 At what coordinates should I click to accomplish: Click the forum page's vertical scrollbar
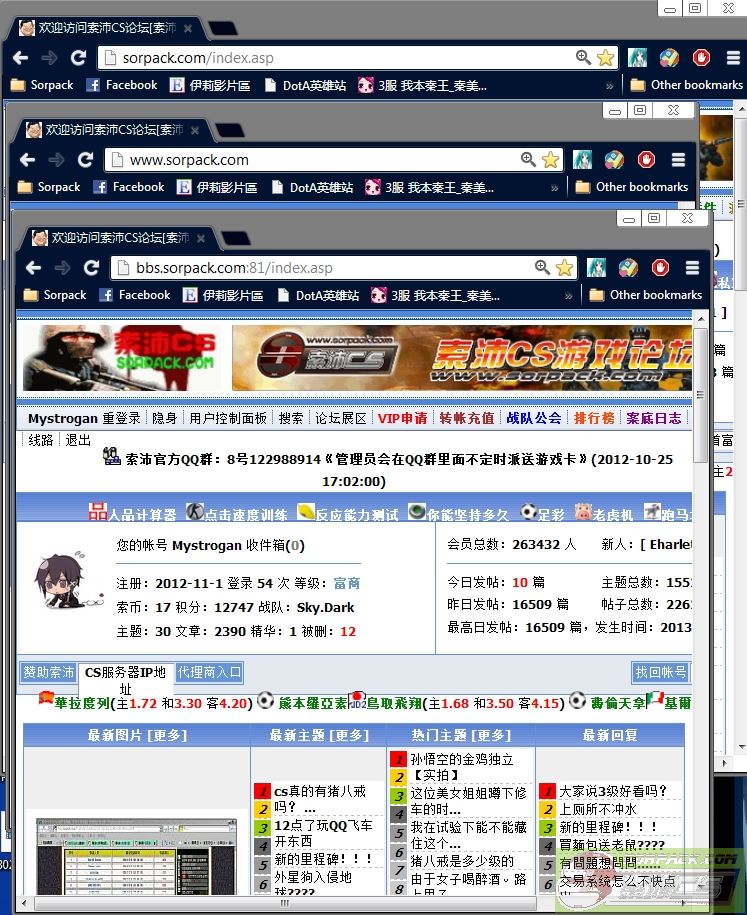pyautogui.click(x=701, y=600)
